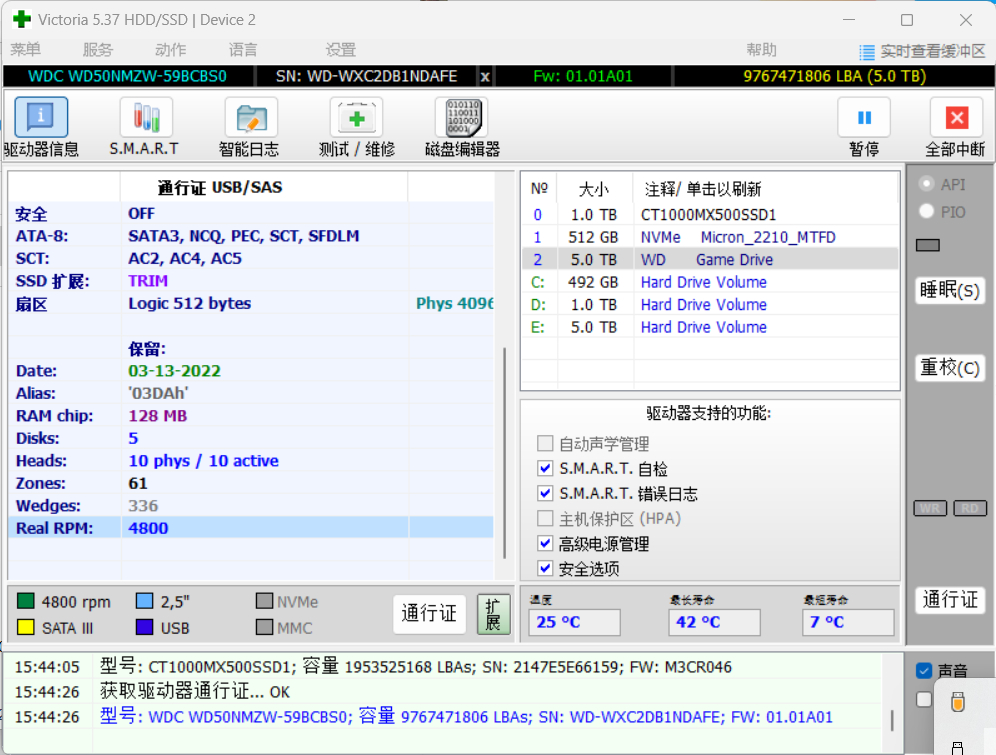Toggle the 声音 sound checkbox
Screen dimensions: 996x755
tap(924, 671)
